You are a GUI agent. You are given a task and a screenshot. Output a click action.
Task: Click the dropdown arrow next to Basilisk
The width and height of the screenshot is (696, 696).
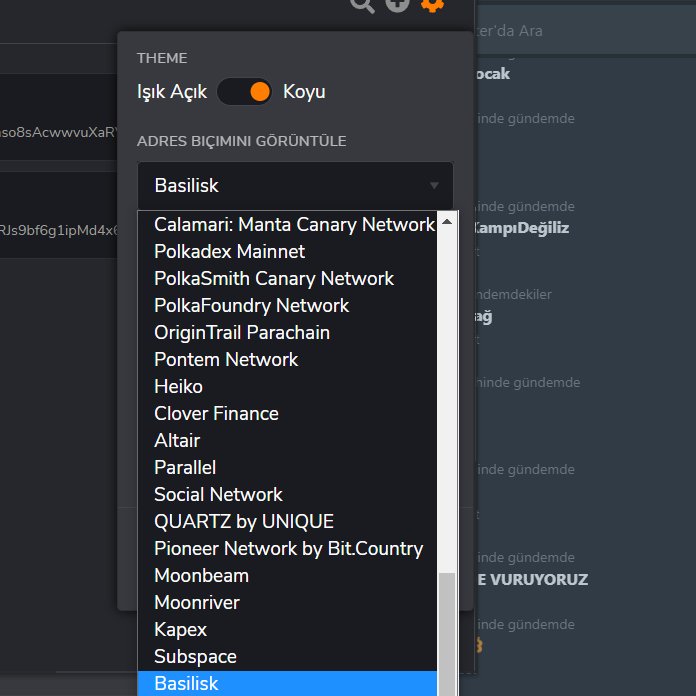[434, 185]
